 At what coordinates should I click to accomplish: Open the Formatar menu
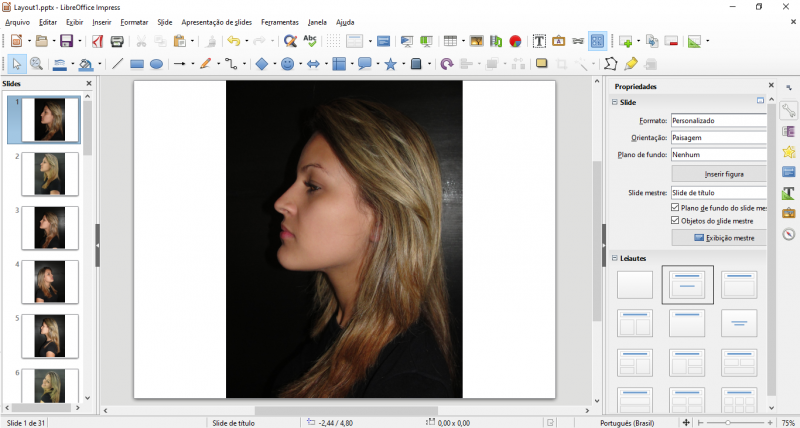[x=134, y=21]
